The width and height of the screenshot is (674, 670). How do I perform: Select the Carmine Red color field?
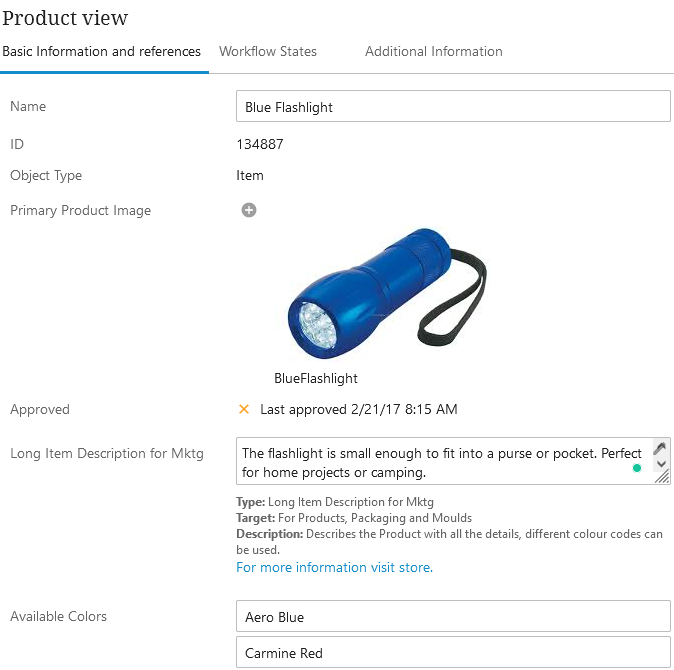coord(453,653)
